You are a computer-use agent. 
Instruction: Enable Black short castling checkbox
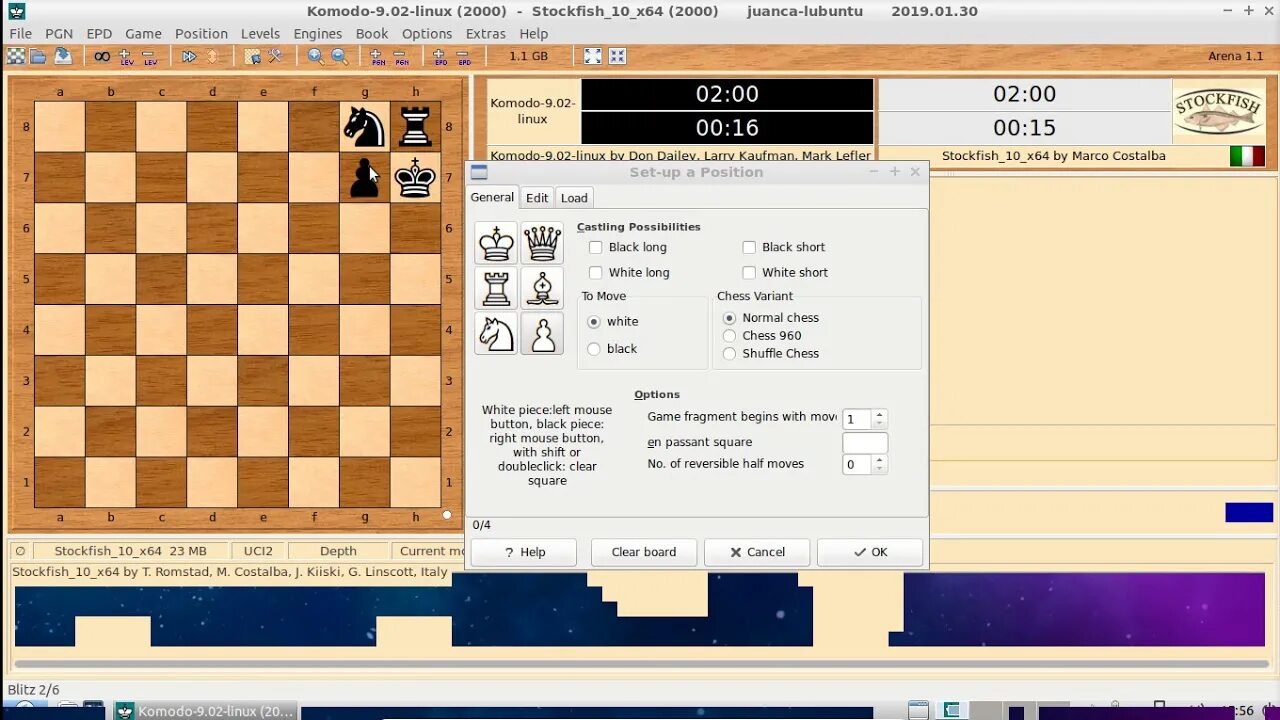[749, 247]
